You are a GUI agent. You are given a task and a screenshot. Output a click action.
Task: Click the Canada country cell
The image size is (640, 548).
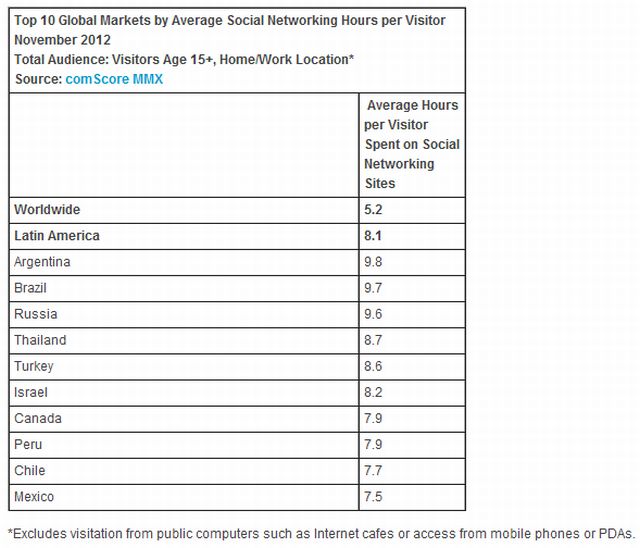(37, 418)
